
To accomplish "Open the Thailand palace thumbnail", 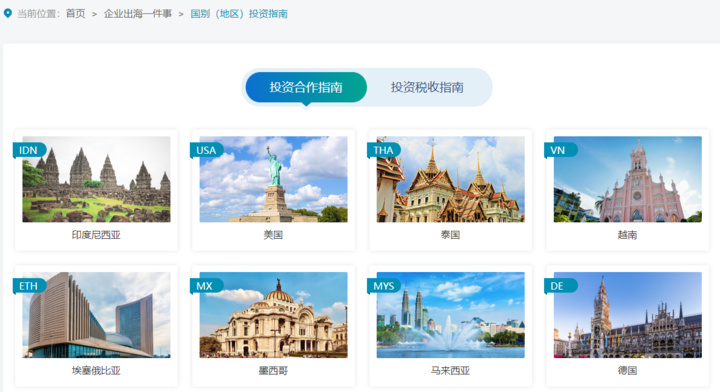I will click(x=450, y=179).
